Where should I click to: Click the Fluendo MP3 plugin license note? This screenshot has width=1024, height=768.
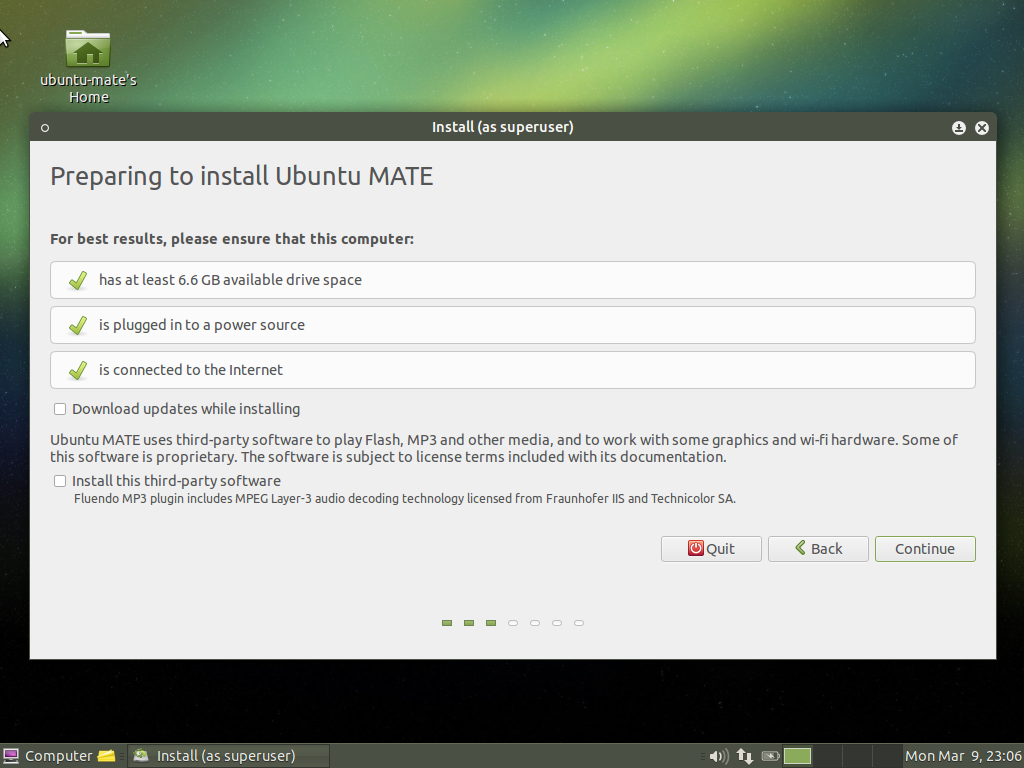click(x=405, y=499)
